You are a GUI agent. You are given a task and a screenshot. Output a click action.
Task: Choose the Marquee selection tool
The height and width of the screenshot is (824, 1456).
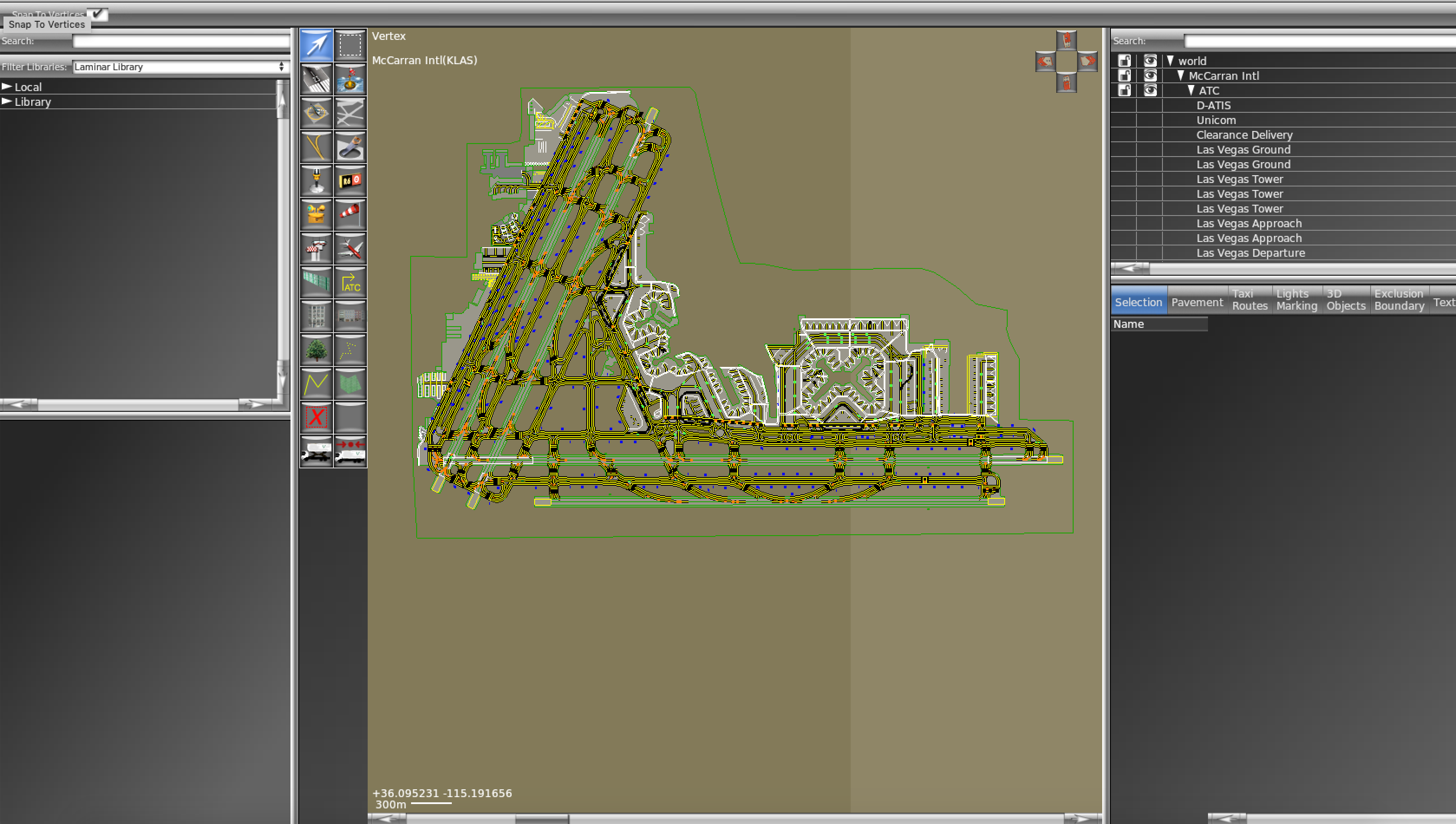pyautogui.click(x=350, y=45)
